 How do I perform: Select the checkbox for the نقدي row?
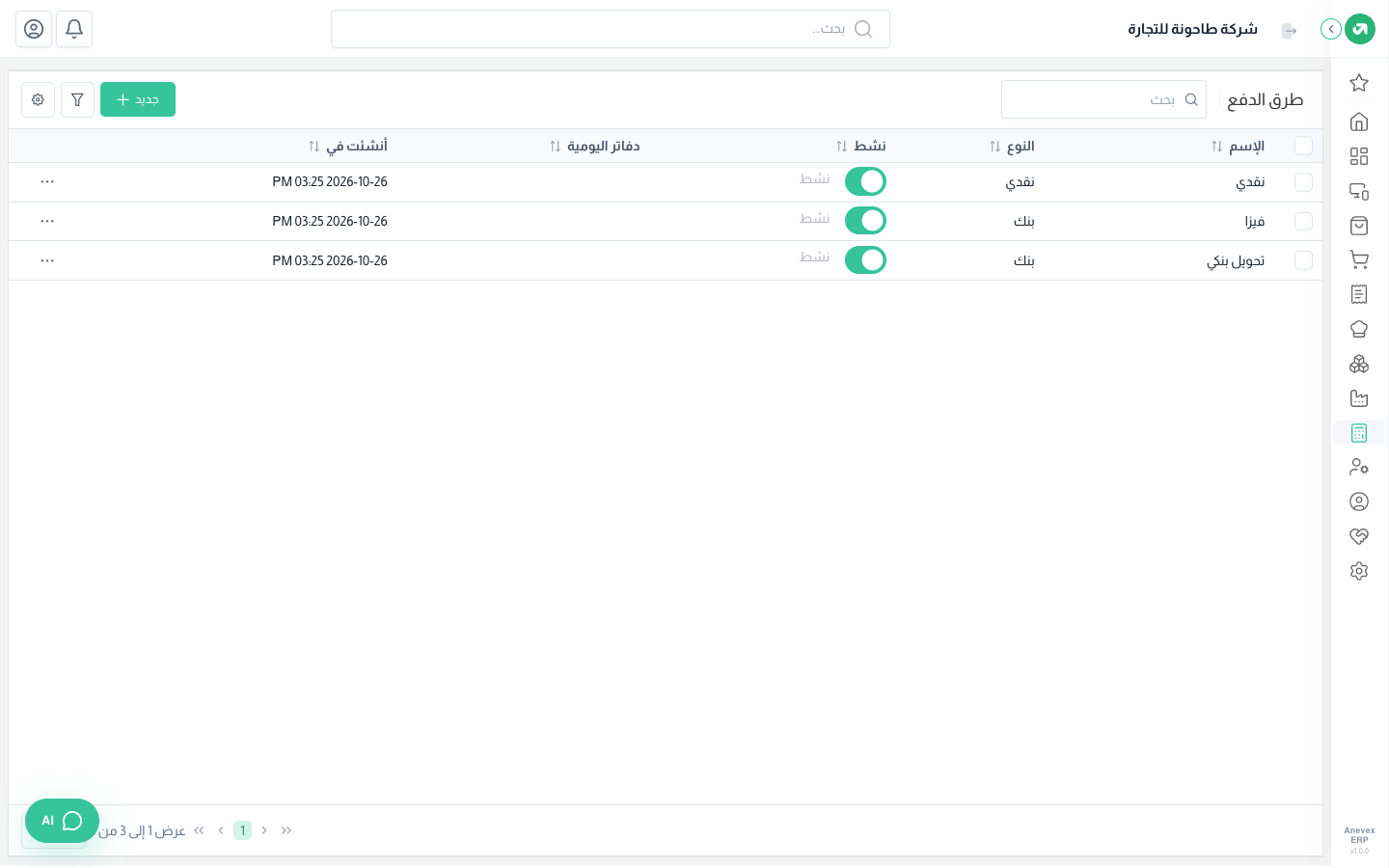(1304, 182)
